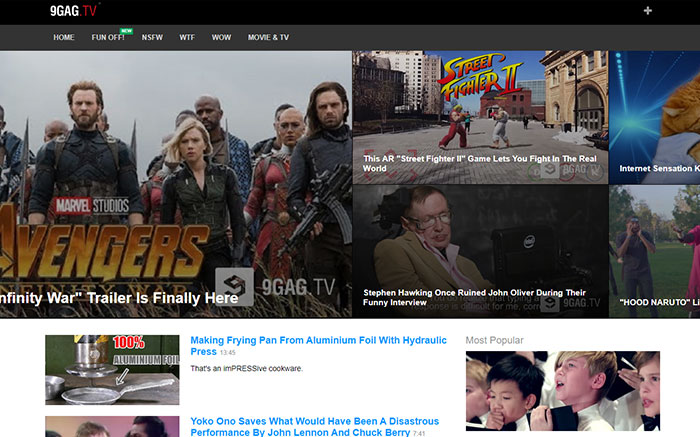This screenshot has height=437, width=700.
Task: Open the FUN OFF! section
Action: (x=108, y=37)
